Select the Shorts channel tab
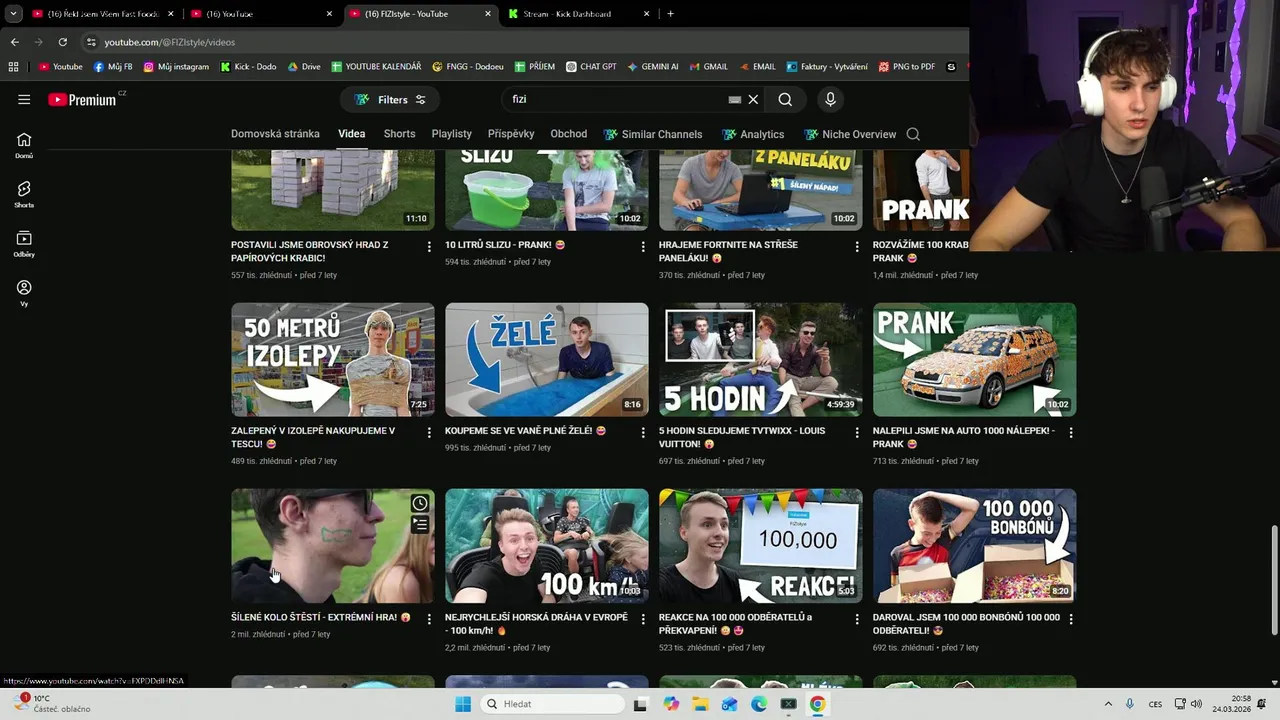The image size is (1280, 720). [x=399, y=134]
